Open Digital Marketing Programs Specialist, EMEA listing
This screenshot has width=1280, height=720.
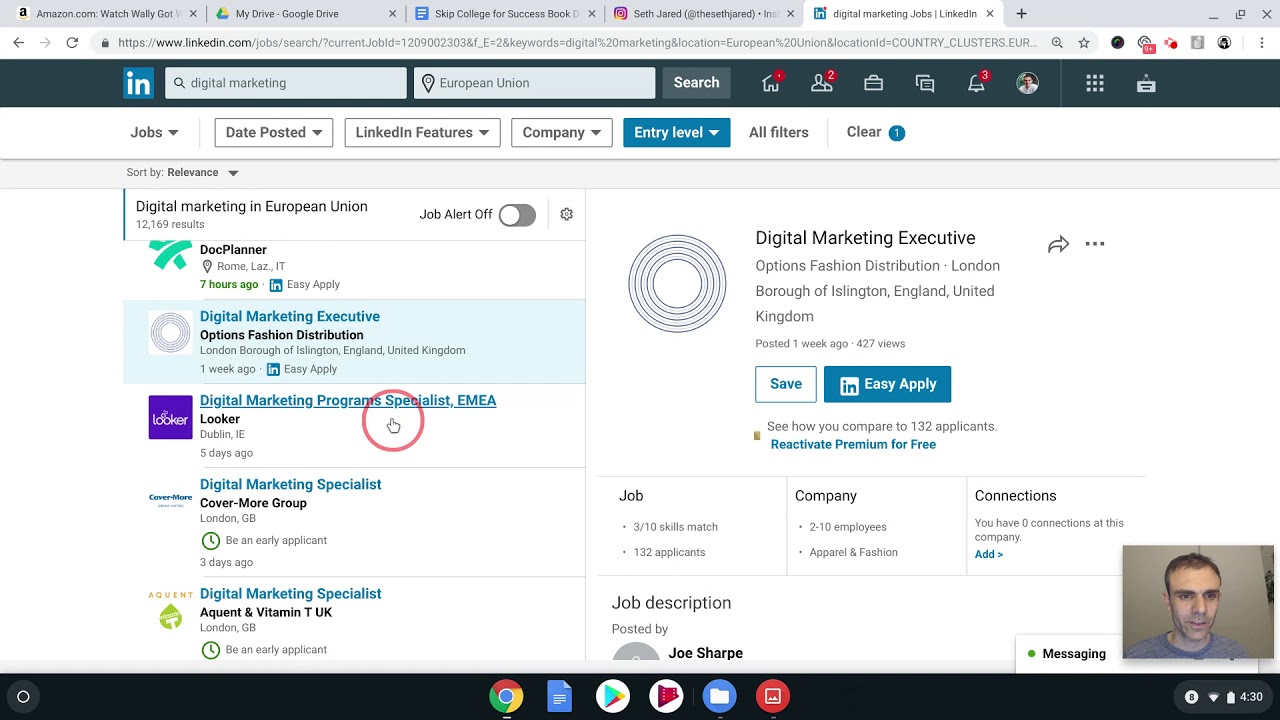click(x=348, y=400)
